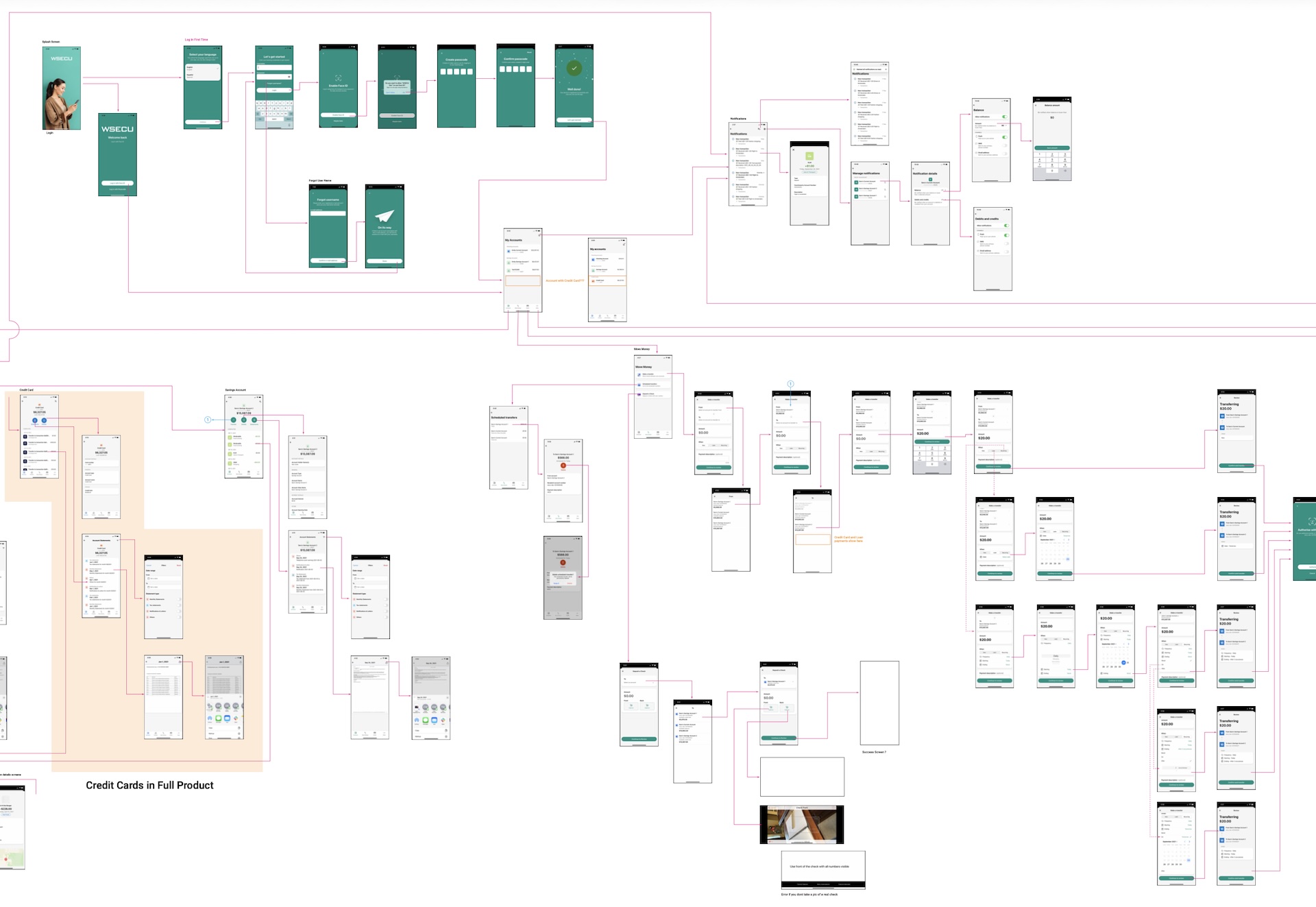Click the paper plane icon on On its way screen

click(385, 215)
